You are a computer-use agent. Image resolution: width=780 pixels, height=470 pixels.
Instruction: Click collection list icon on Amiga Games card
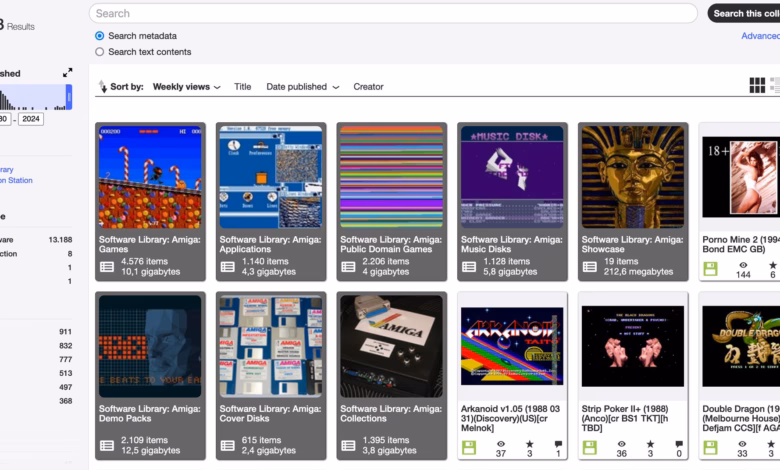[107, 267]
